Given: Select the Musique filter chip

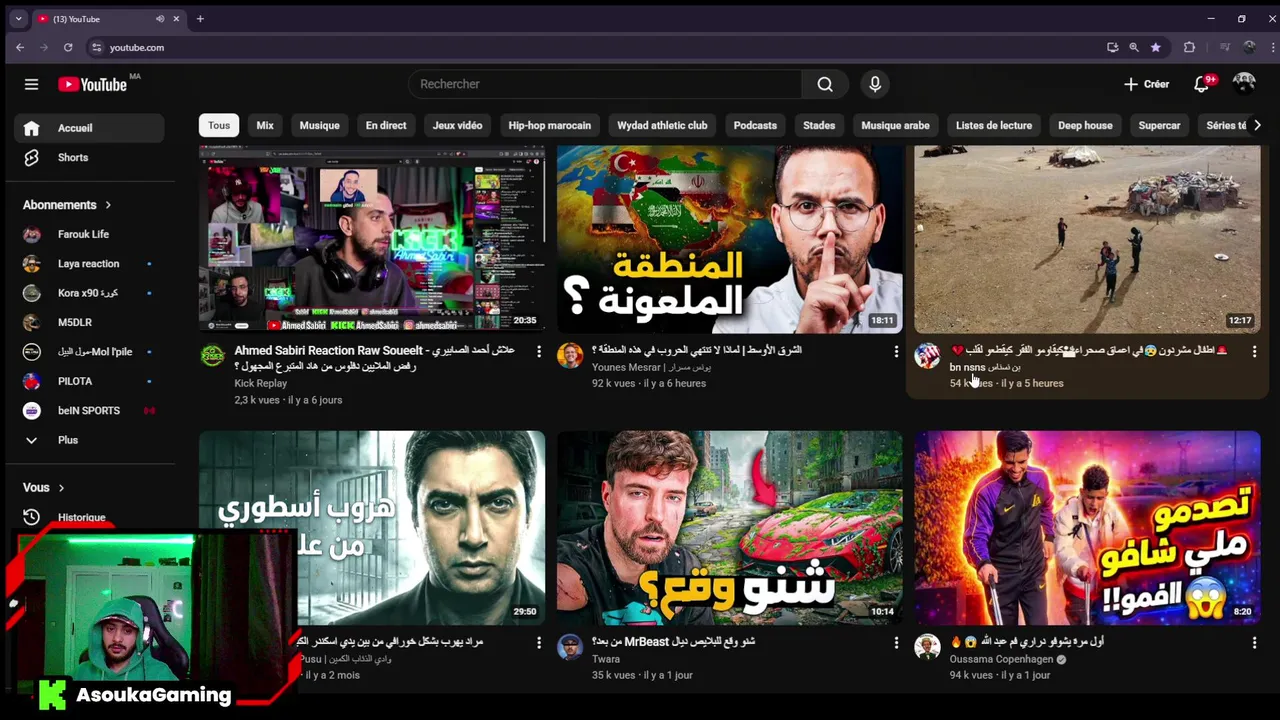Looking at the screenshot, I should click(320, 125).
